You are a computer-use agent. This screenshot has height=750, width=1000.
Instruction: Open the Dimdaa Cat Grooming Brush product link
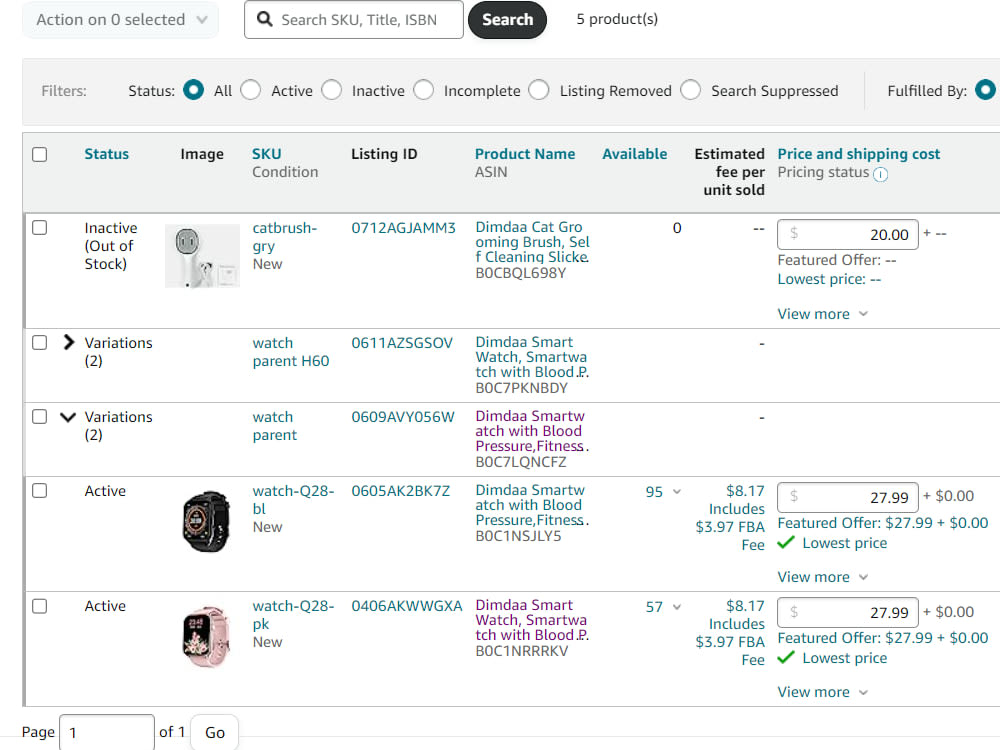tap(533, 242)
